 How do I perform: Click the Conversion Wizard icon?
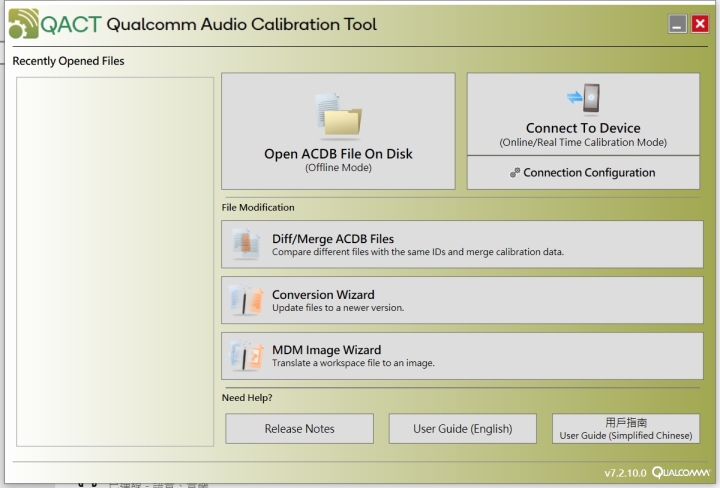(246, 300)
